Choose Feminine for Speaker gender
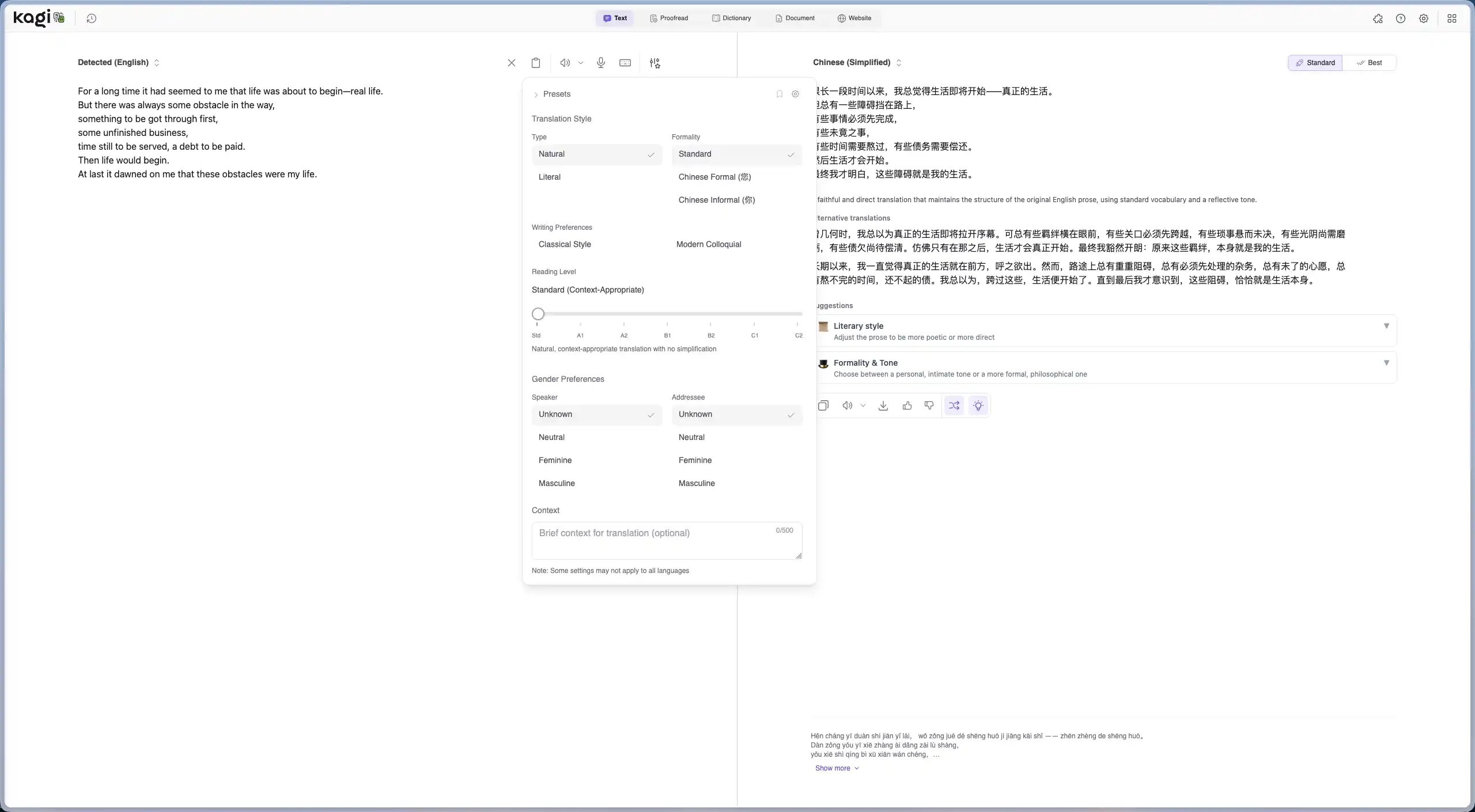 click(x=555, y=460)
